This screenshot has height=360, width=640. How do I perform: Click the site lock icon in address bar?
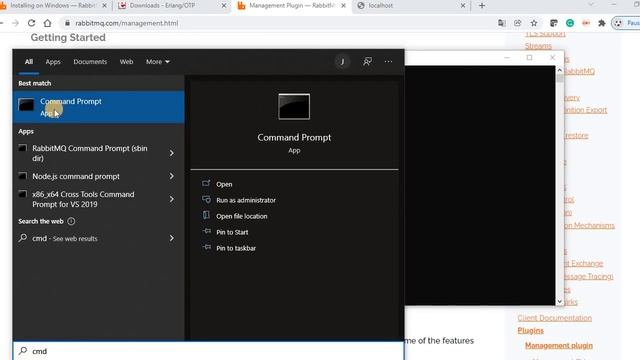click(x=67, y=23)
